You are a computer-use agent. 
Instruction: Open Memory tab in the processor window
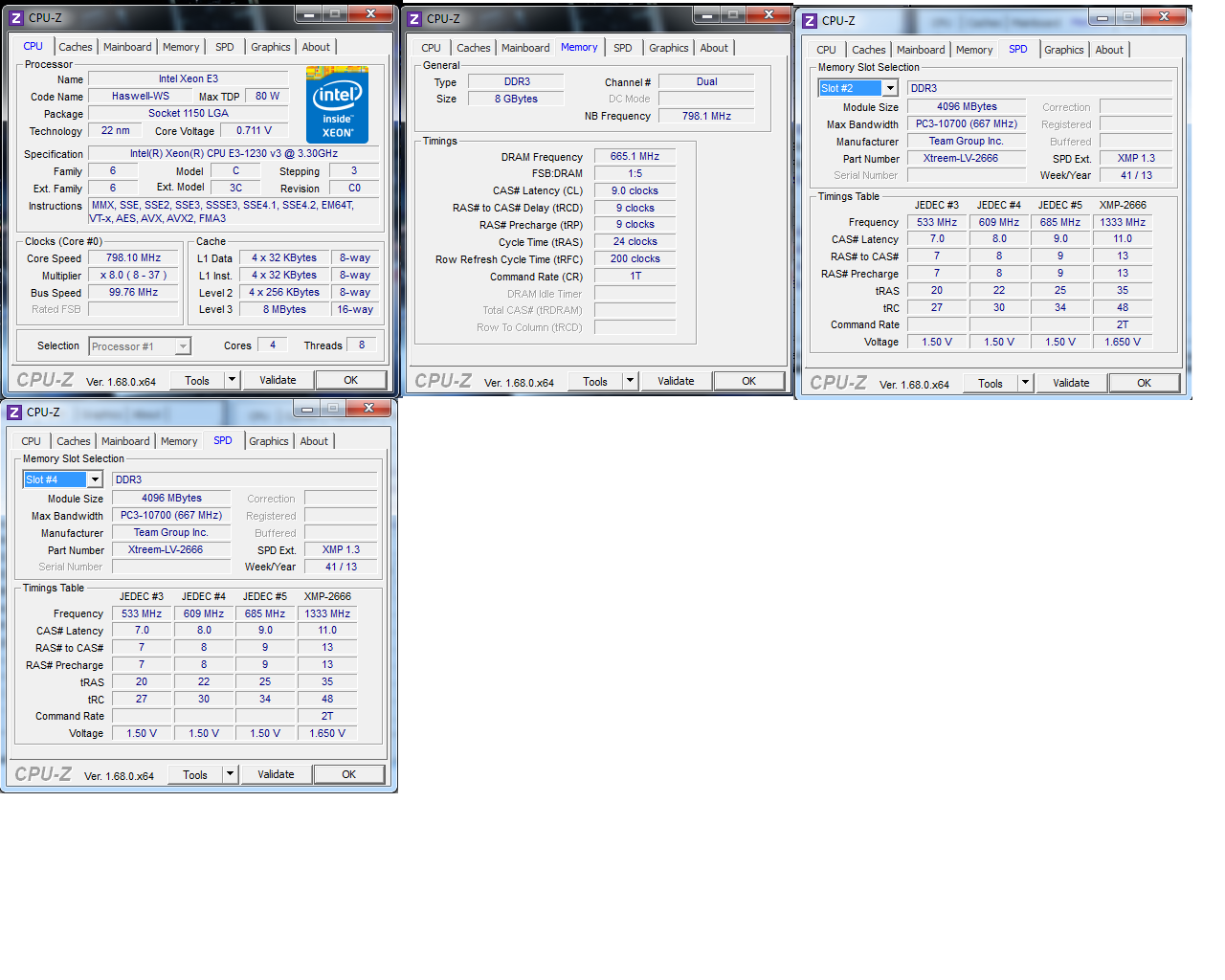(181, 47)
